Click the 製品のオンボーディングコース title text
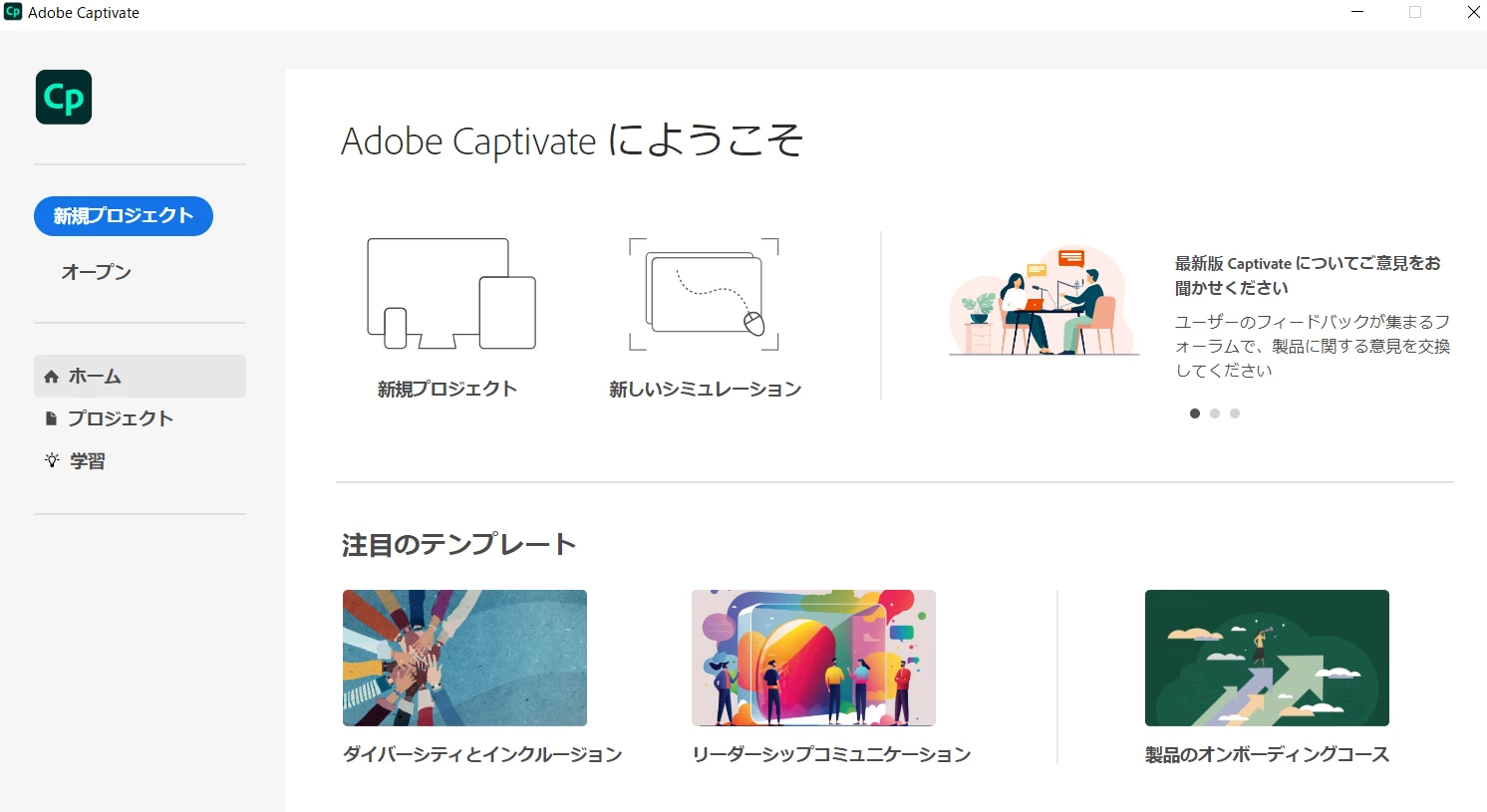1487x812 pixels. click(1267, 755)
